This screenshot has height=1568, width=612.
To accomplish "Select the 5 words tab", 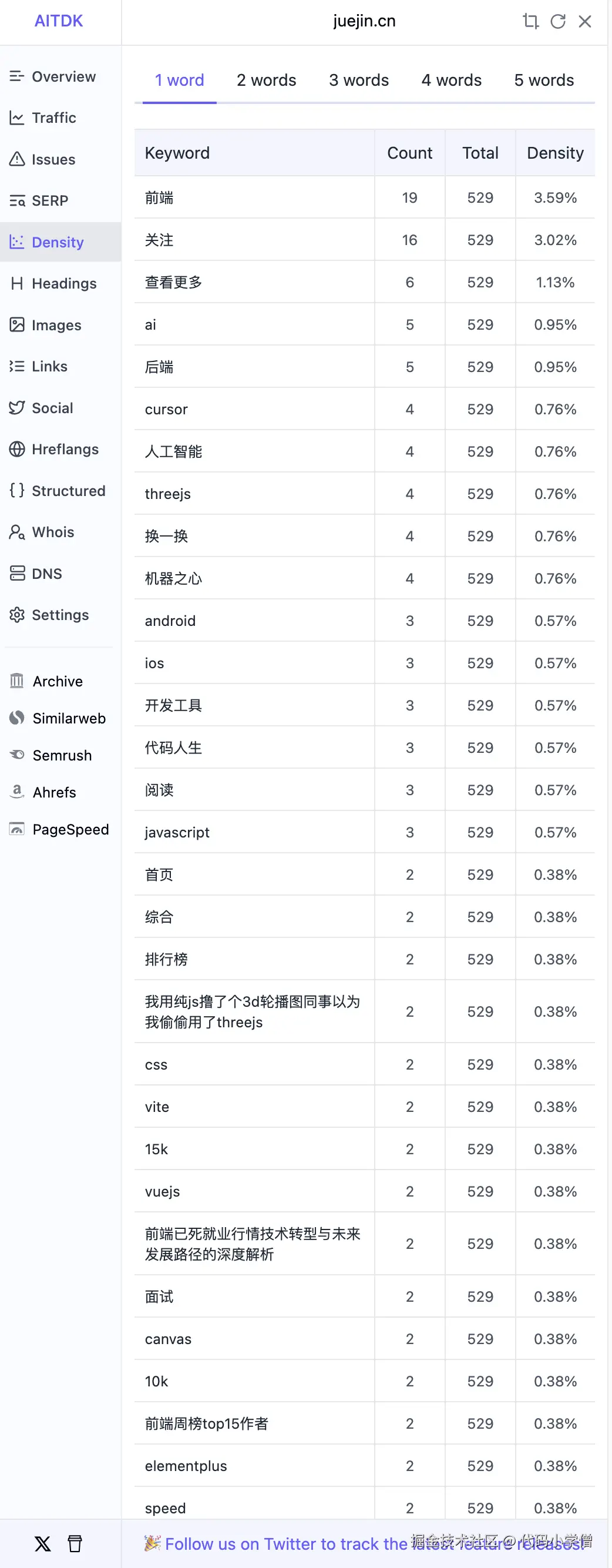I will coord(544,81).
